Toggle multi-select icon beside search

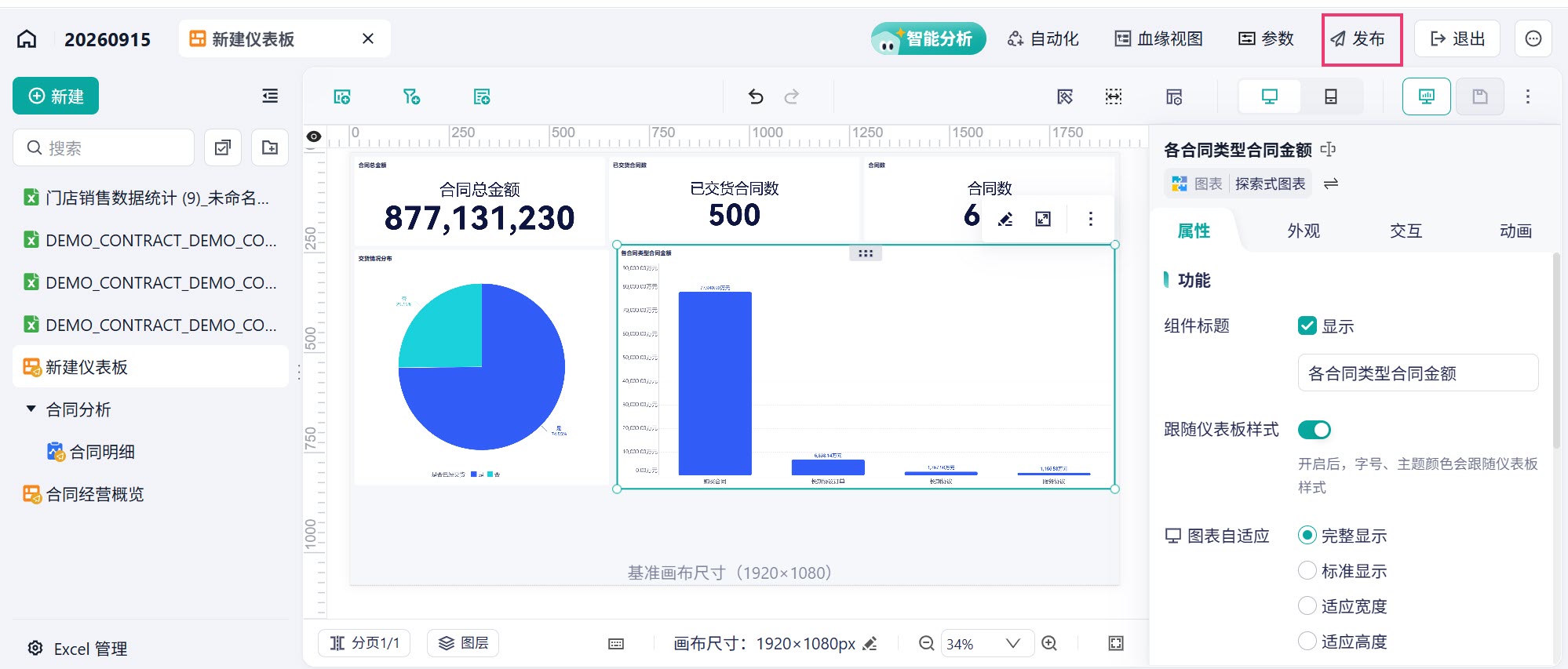[x=223, y=147]
